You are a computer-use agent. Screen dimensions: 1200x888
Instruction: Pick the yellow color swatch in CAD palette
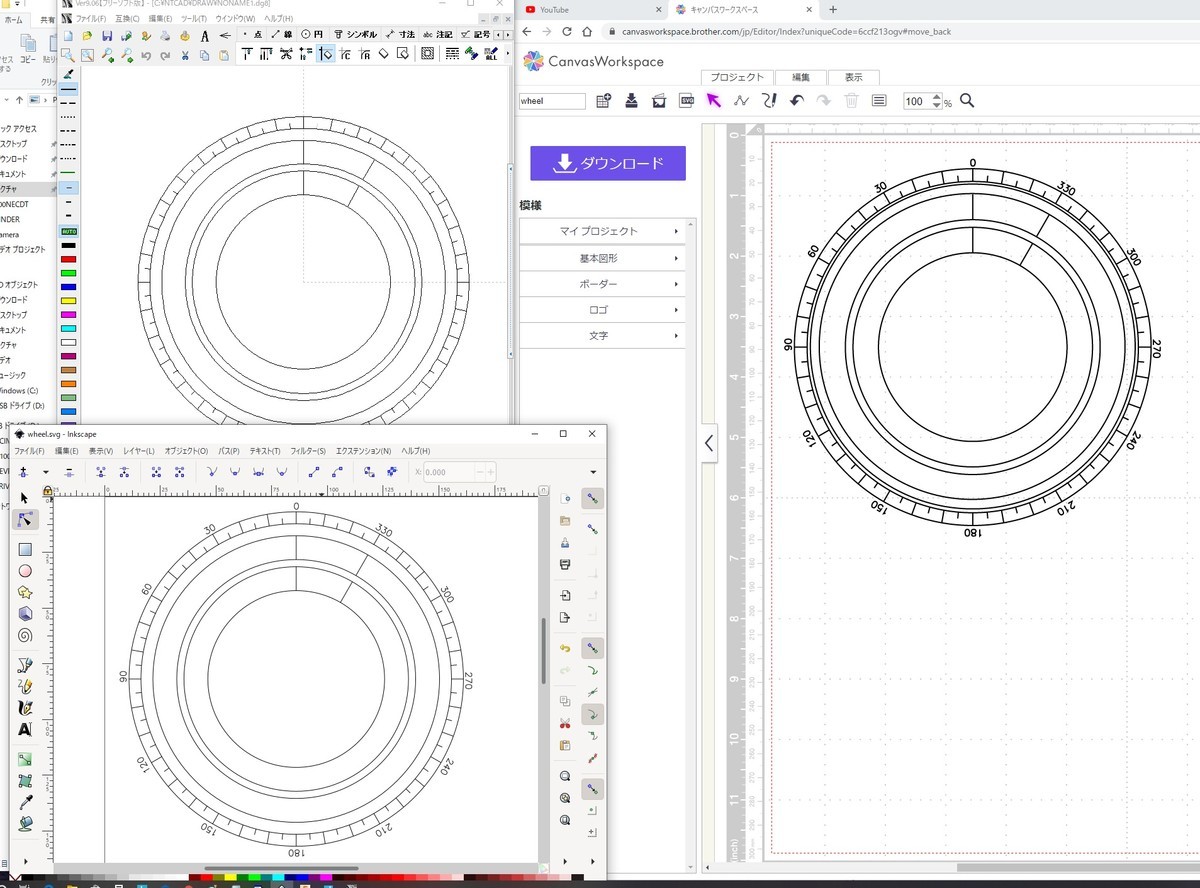point(69,300)
